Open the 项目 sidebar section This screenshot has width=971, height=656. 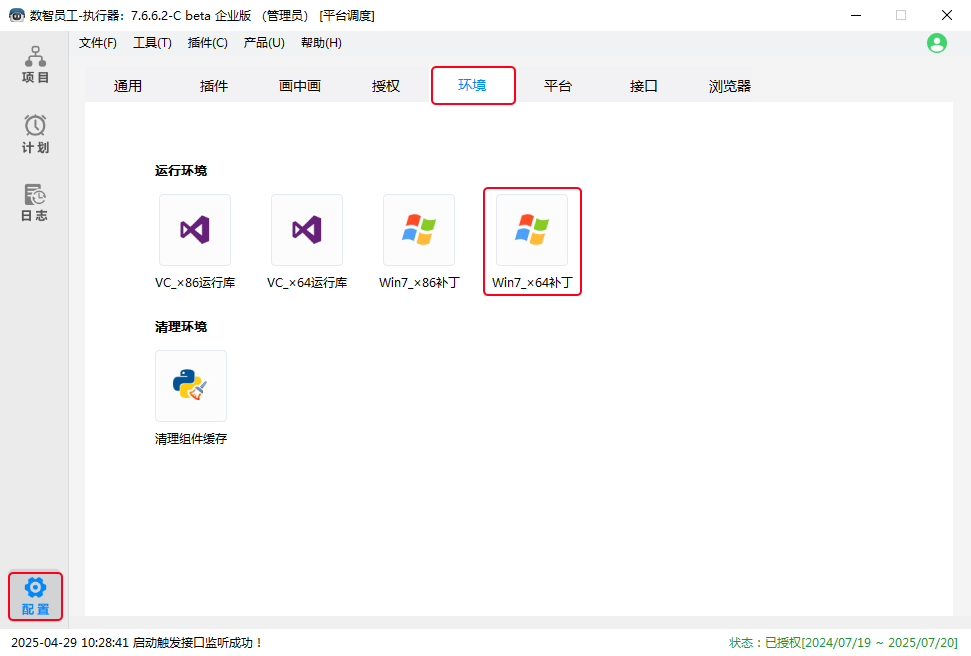[x=35, y=64]
